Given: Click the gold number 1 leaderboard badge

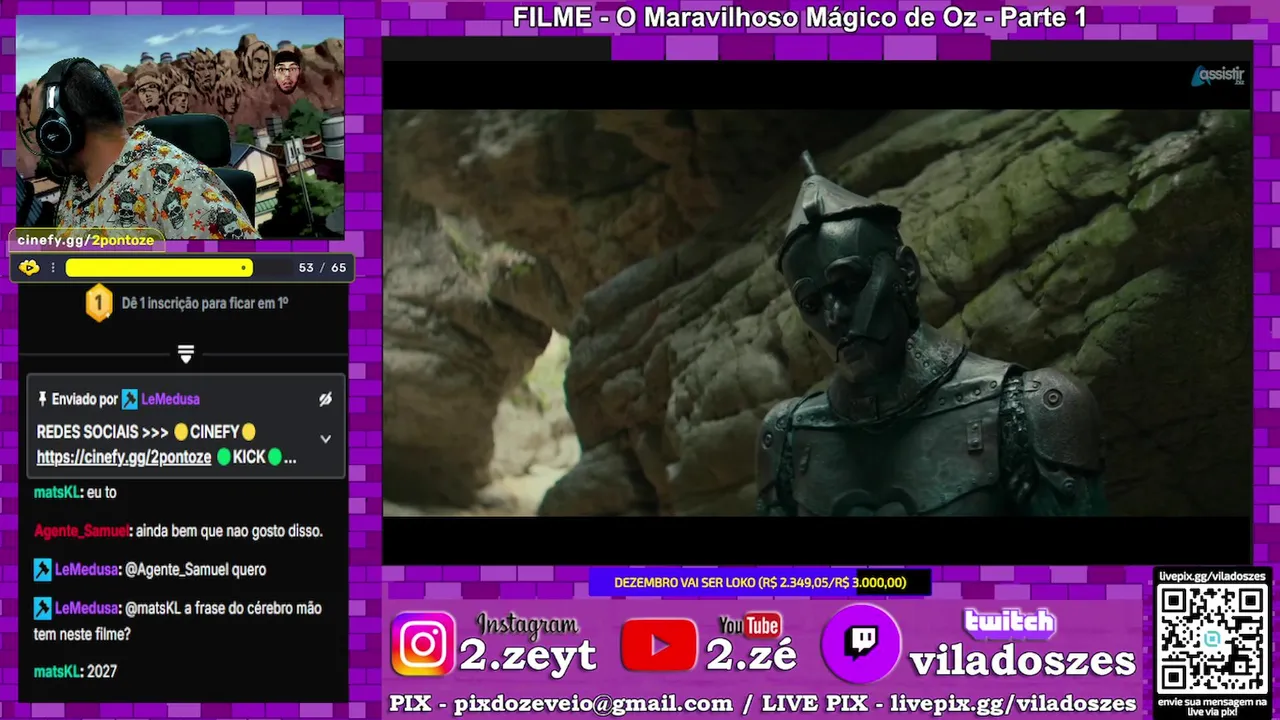Looking at the screenshot, I should 98,302.
